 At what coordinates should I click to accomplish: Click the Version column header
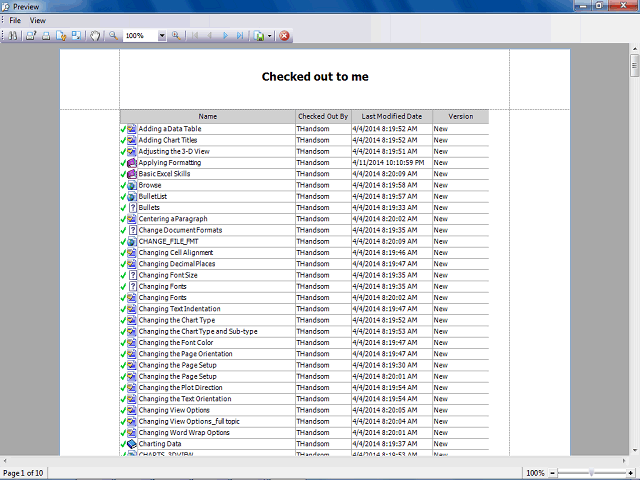461,116
